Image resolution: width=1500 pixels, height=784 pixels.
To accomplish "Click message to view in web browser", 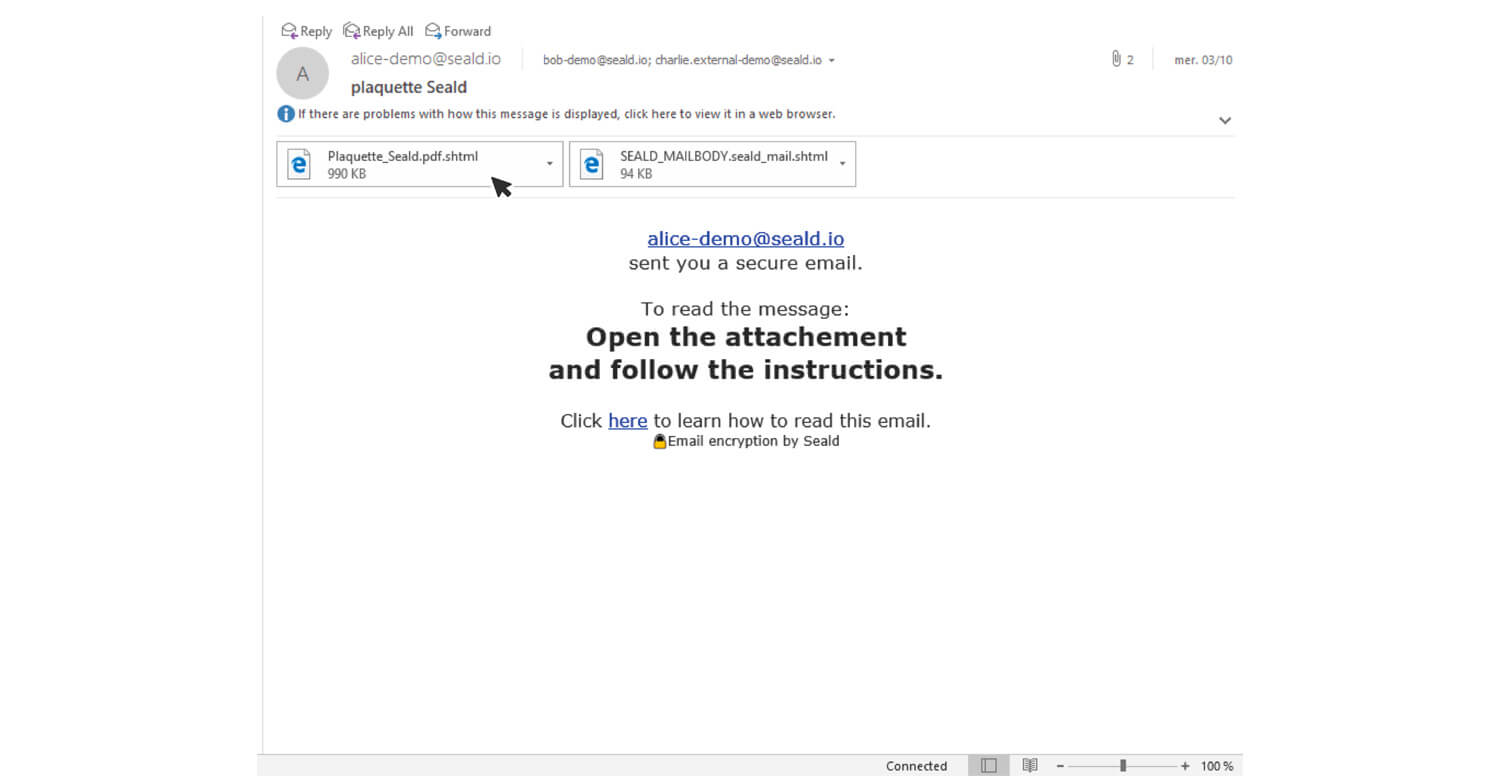I will 566,114.
